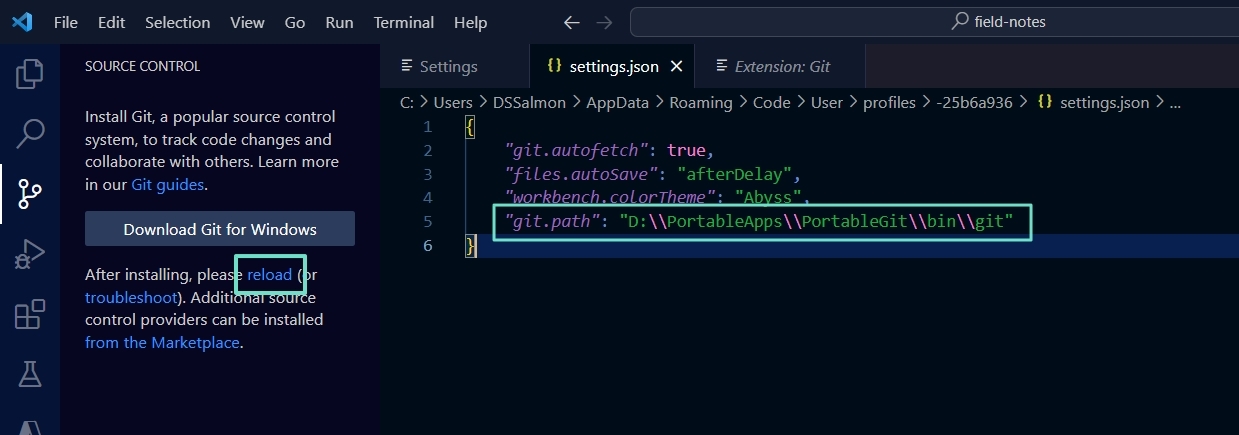
Task: Open the Extensions view icon
Action: pyautogui.click(x=30, y=314)
